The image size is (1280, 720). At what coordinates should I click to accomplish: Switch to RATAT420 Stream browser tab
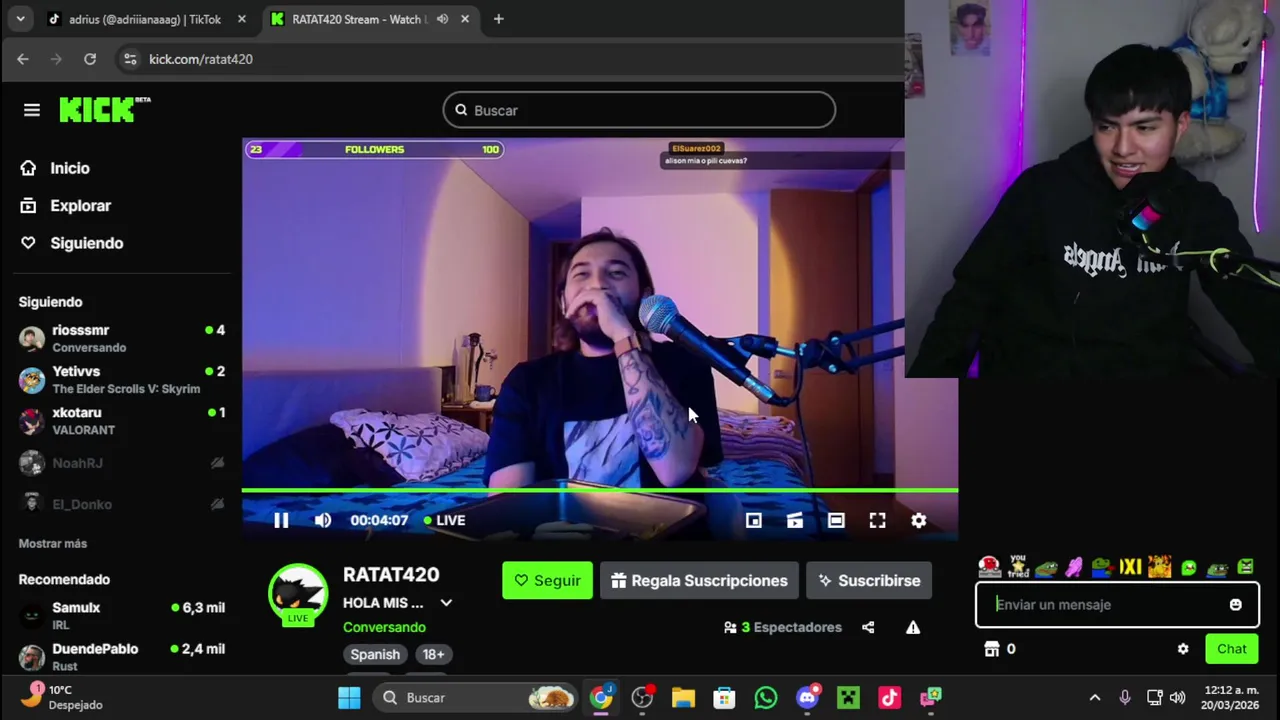pyautogui.click(x=357, y=19)
